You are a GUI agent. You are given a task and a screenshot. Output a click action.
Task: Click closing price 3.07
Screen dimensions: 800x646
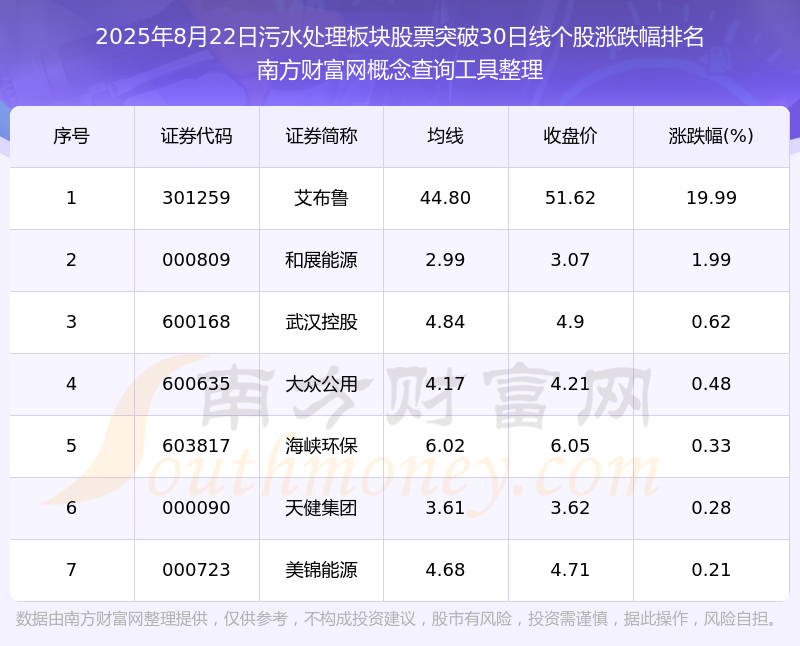(570, 260)
